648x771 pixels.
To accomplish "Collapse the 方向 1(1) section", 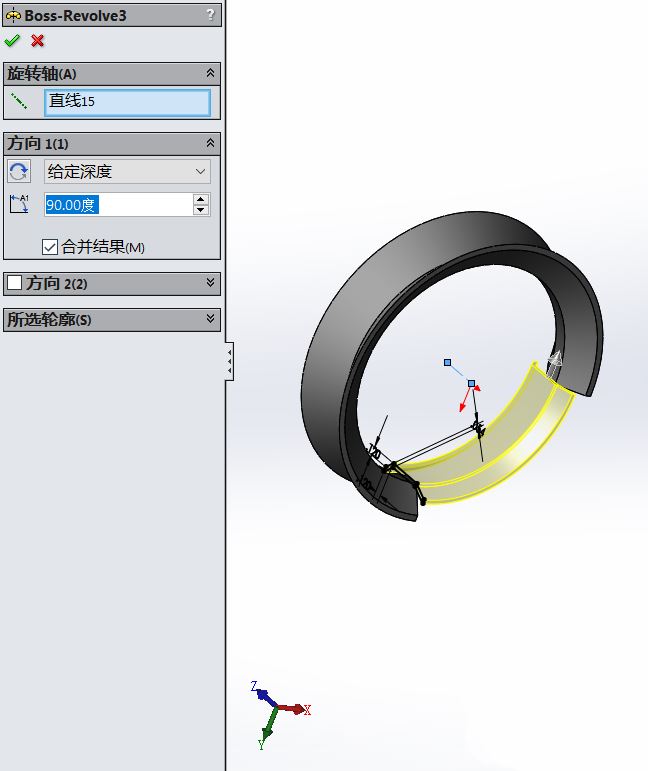I will tap(210, 143).
